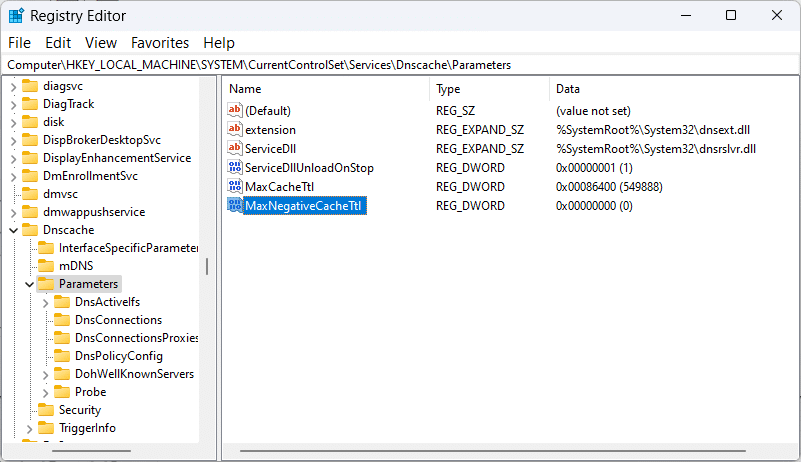
Task: Click the tree pane vertical scrollbar thumb
Action: (207, 266)
